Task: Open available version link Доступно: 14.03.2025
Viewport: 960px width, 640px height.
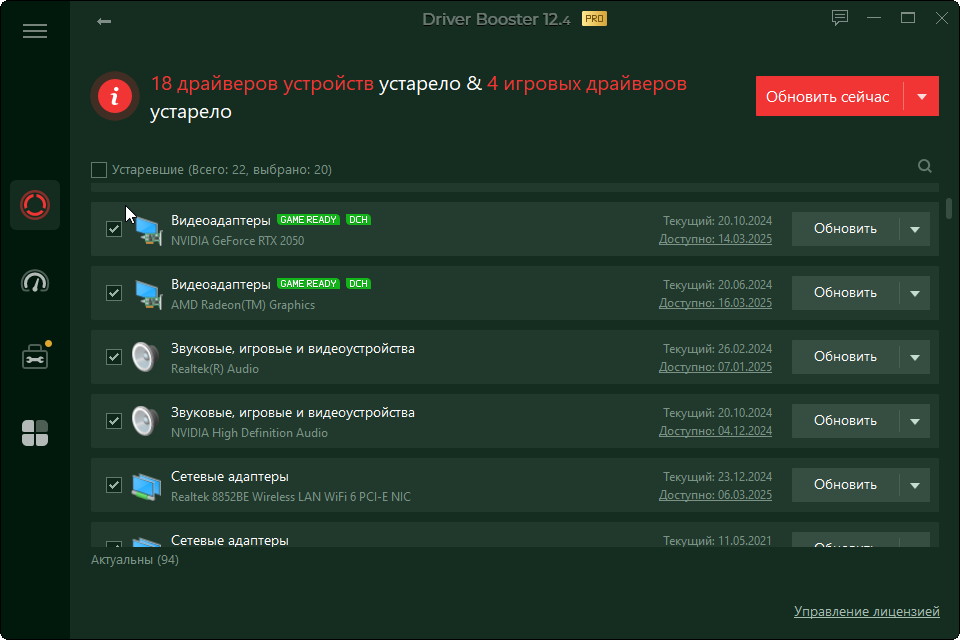Action: pos(715,239)
